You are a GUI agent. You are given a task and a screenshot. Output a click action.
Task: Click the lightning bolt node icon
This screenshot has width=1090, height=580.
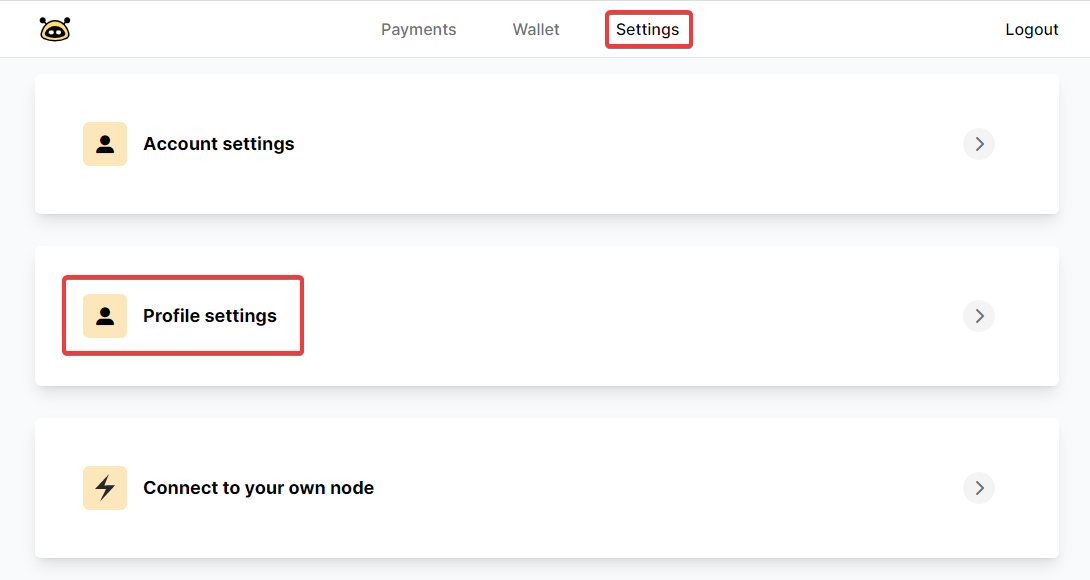click(x=105, y=488)
